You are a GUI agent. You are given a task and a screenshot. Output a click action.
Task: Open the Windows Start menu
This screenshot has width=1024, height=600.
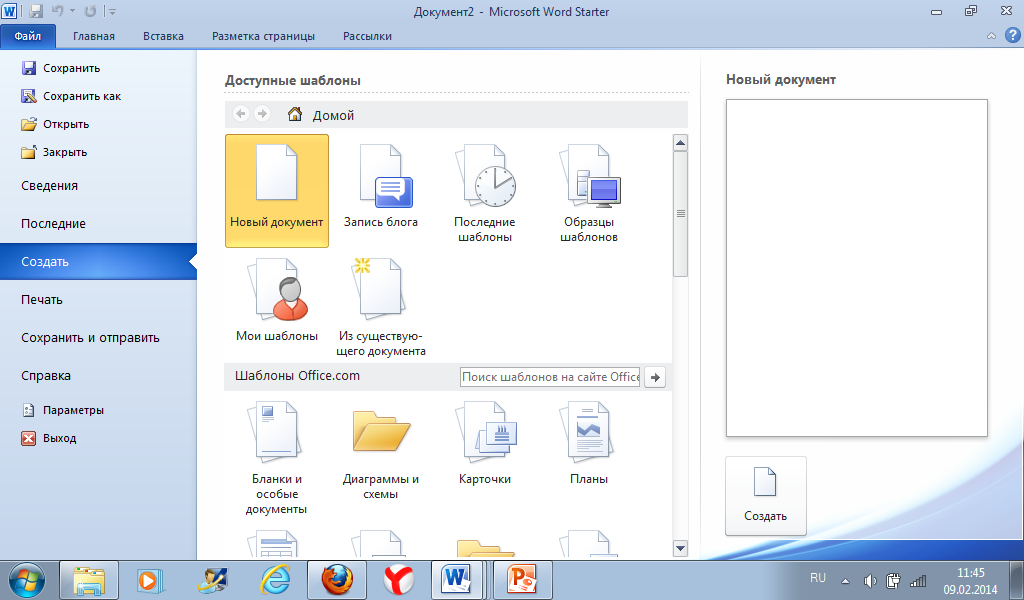click(27, 580)
